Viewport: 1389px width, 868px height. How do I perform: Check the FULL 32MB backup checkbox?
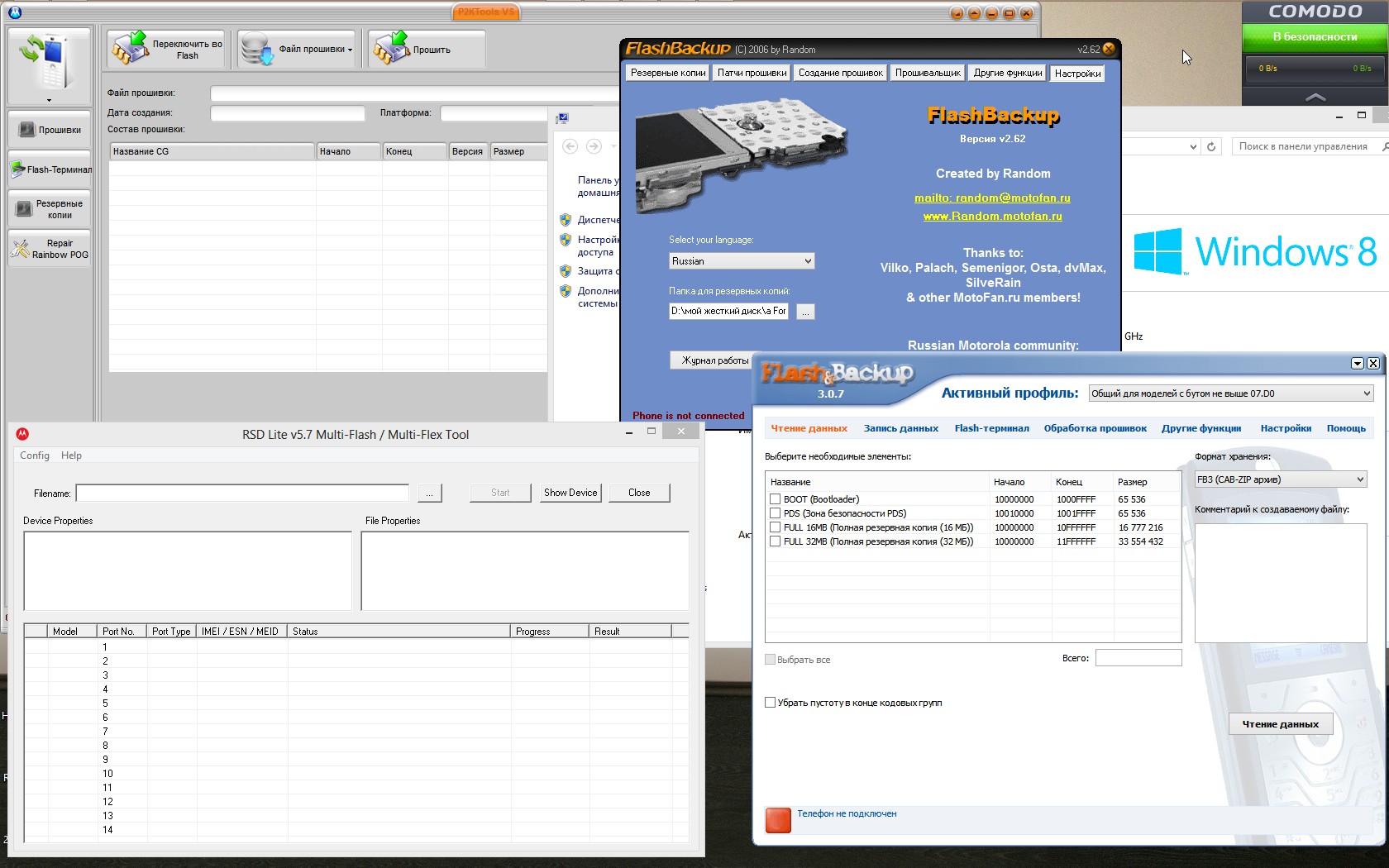775,541
